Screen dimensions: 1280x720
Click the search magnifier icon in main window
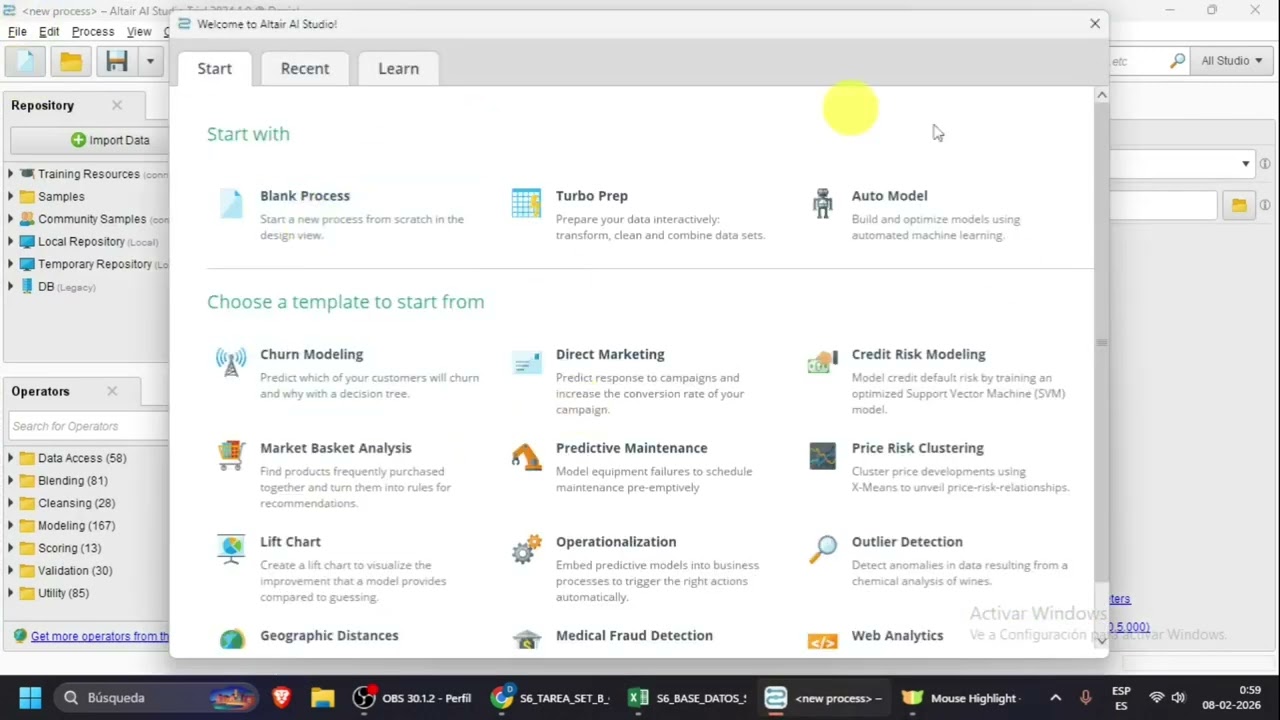(x=1177, y=61)
